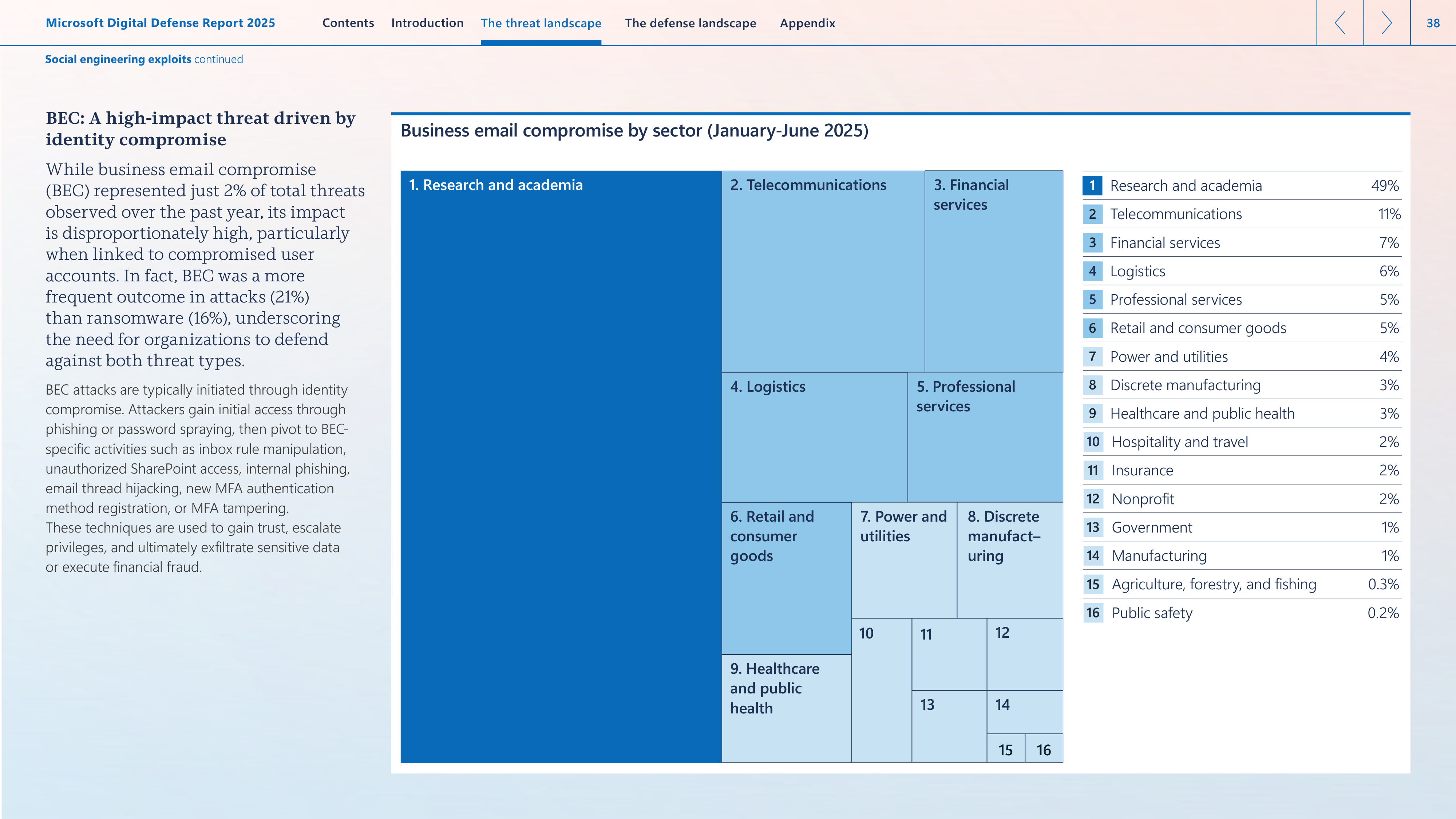Click legend number 1 dark blue swatch
This screenshot has height=819, width=1456.
click(x=1092, y=185)
